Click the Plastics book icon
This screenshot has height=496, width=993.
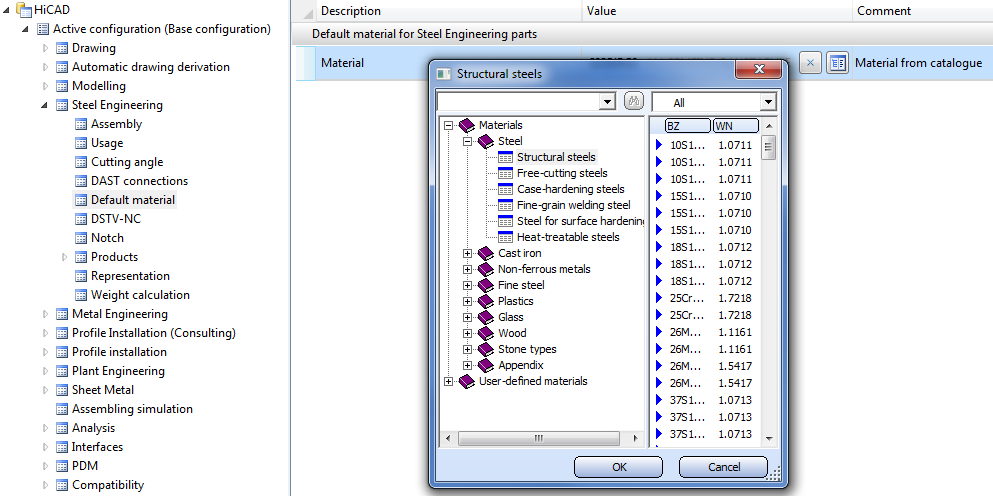tap(486, 301)
